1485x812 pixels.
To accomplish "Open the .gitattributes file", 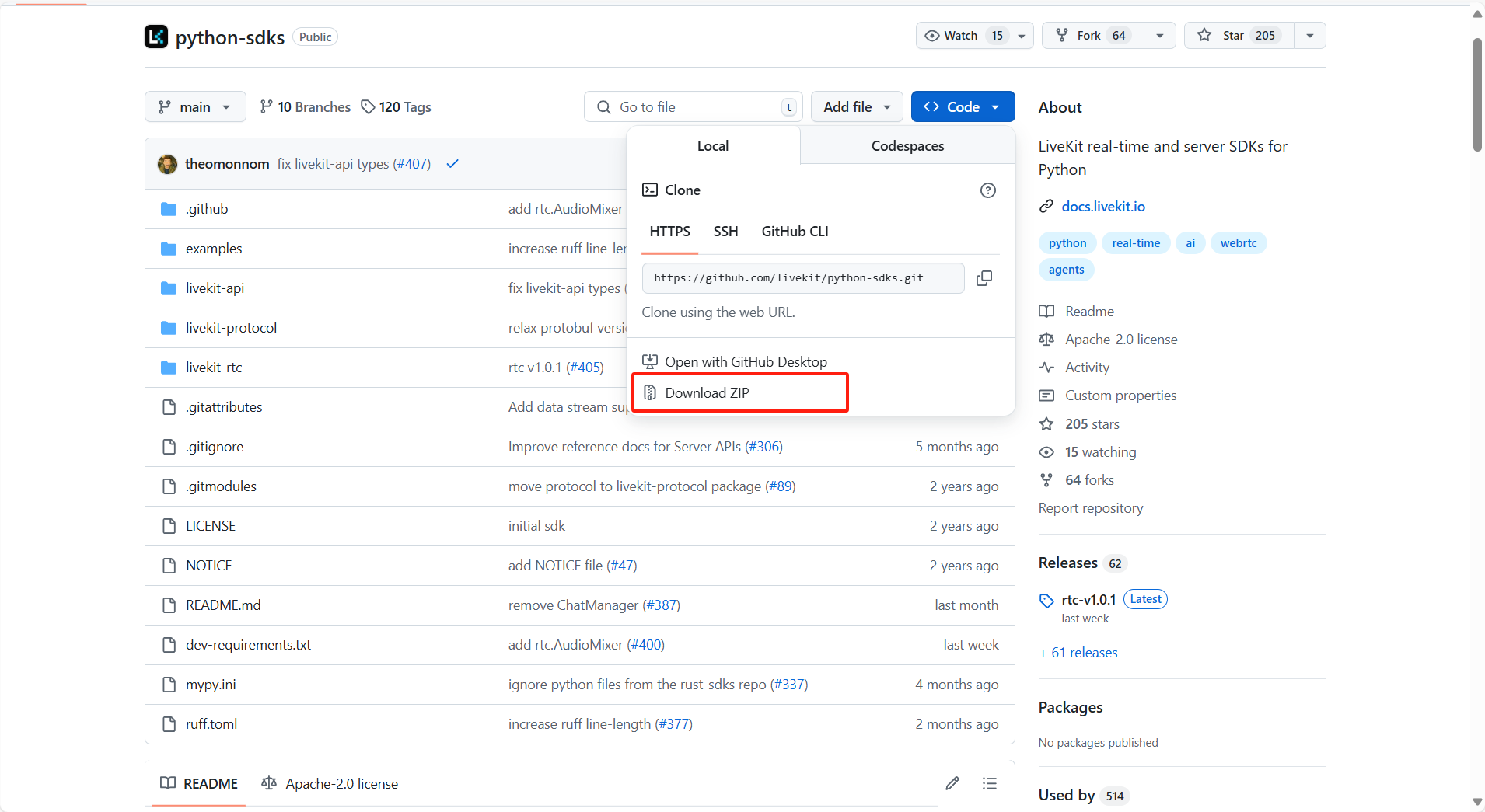I will (x=224, y=407).
